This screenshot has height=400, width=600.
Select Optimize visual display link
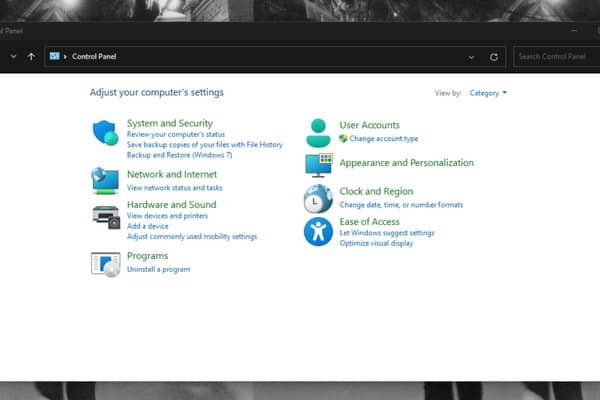376,243
